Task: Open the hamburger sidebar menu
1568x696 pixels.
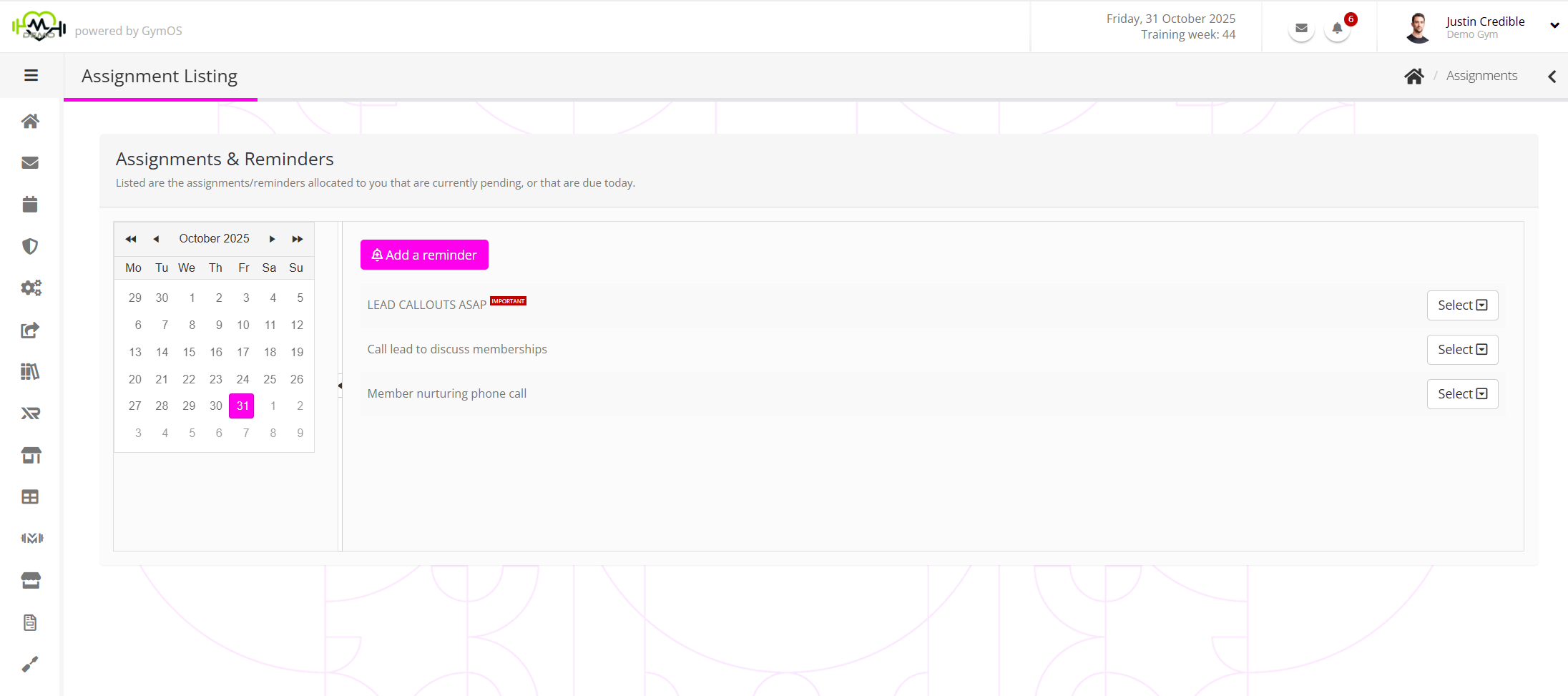Action: coord(31,75)
